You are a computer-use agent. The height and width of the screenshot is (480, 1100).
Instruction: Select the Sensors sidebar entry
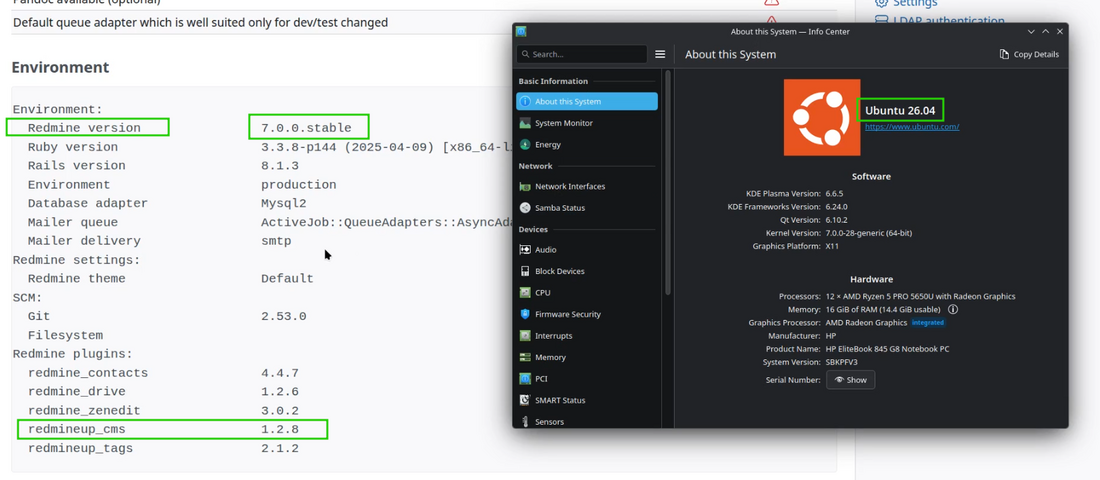(x=587, y=421)
